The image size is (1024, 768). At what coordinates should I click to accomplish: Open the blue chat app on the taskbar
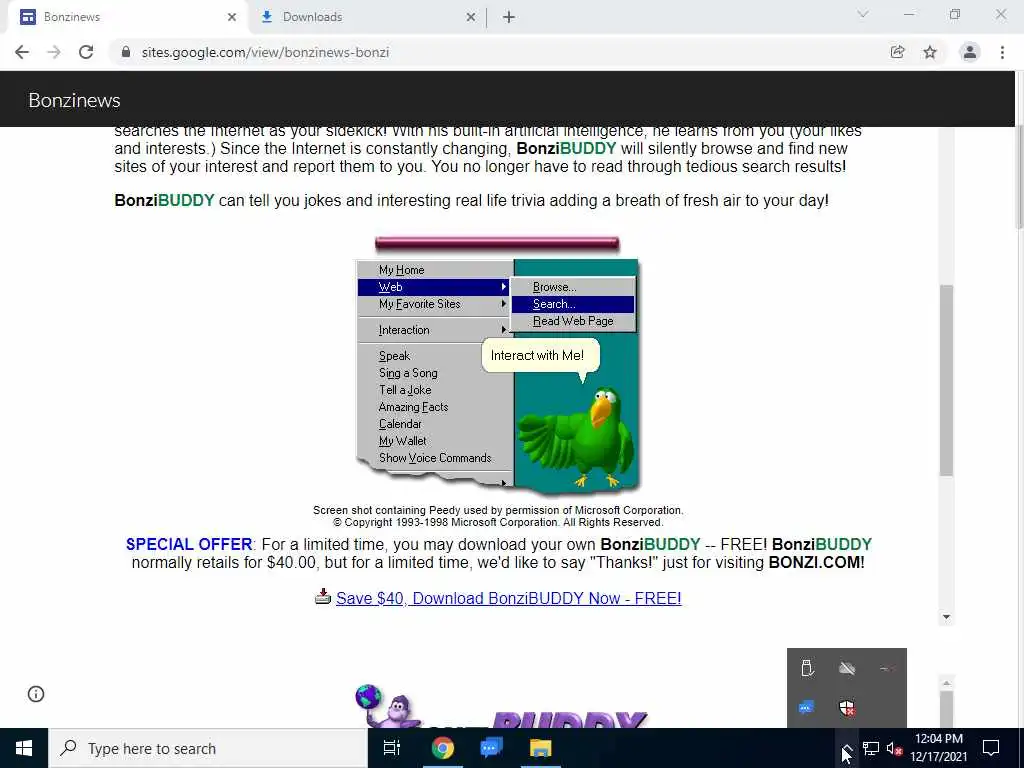click(x=491, y=748)
